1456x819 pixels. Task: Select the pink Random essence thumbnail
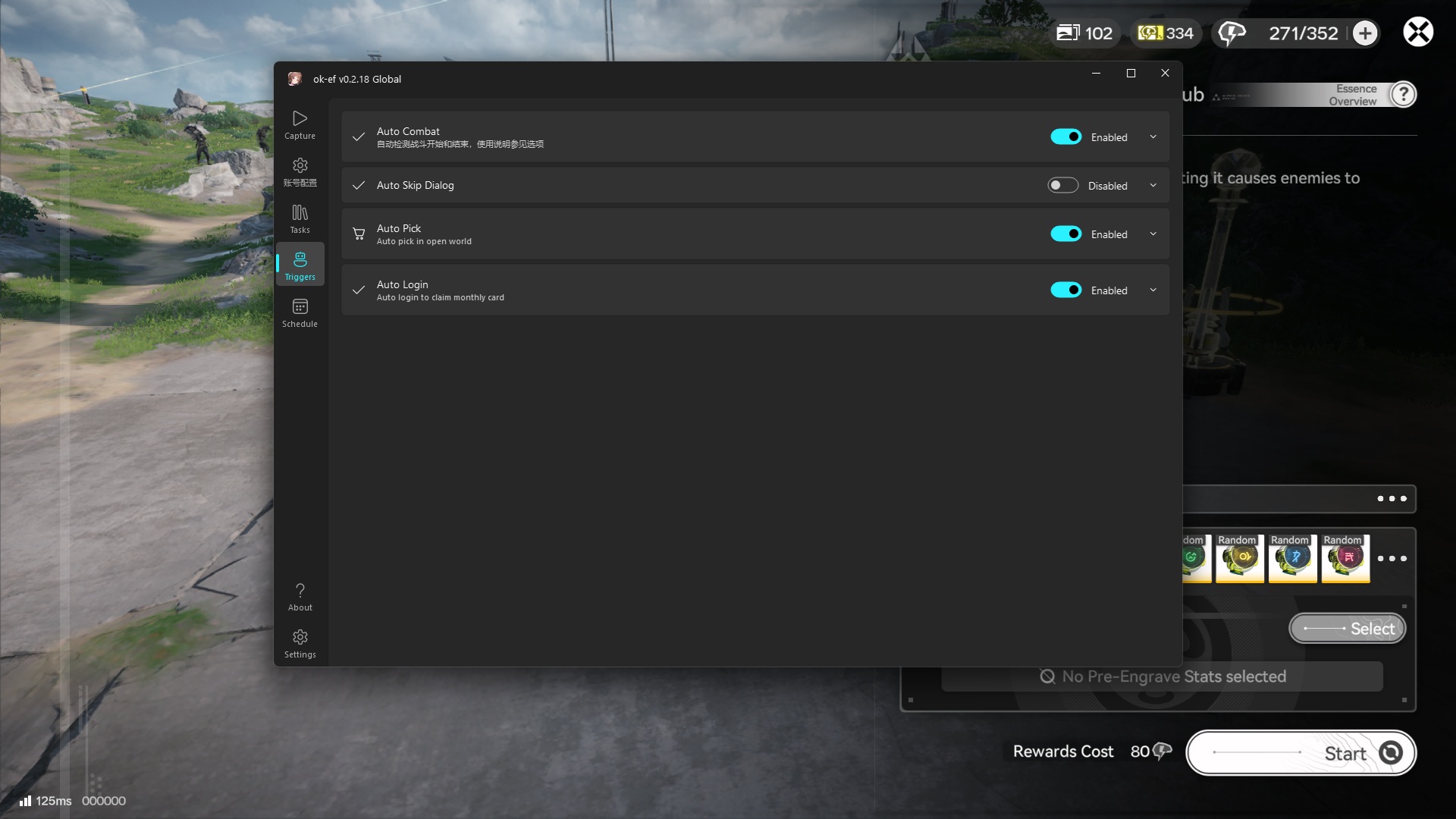point(1345,558)
